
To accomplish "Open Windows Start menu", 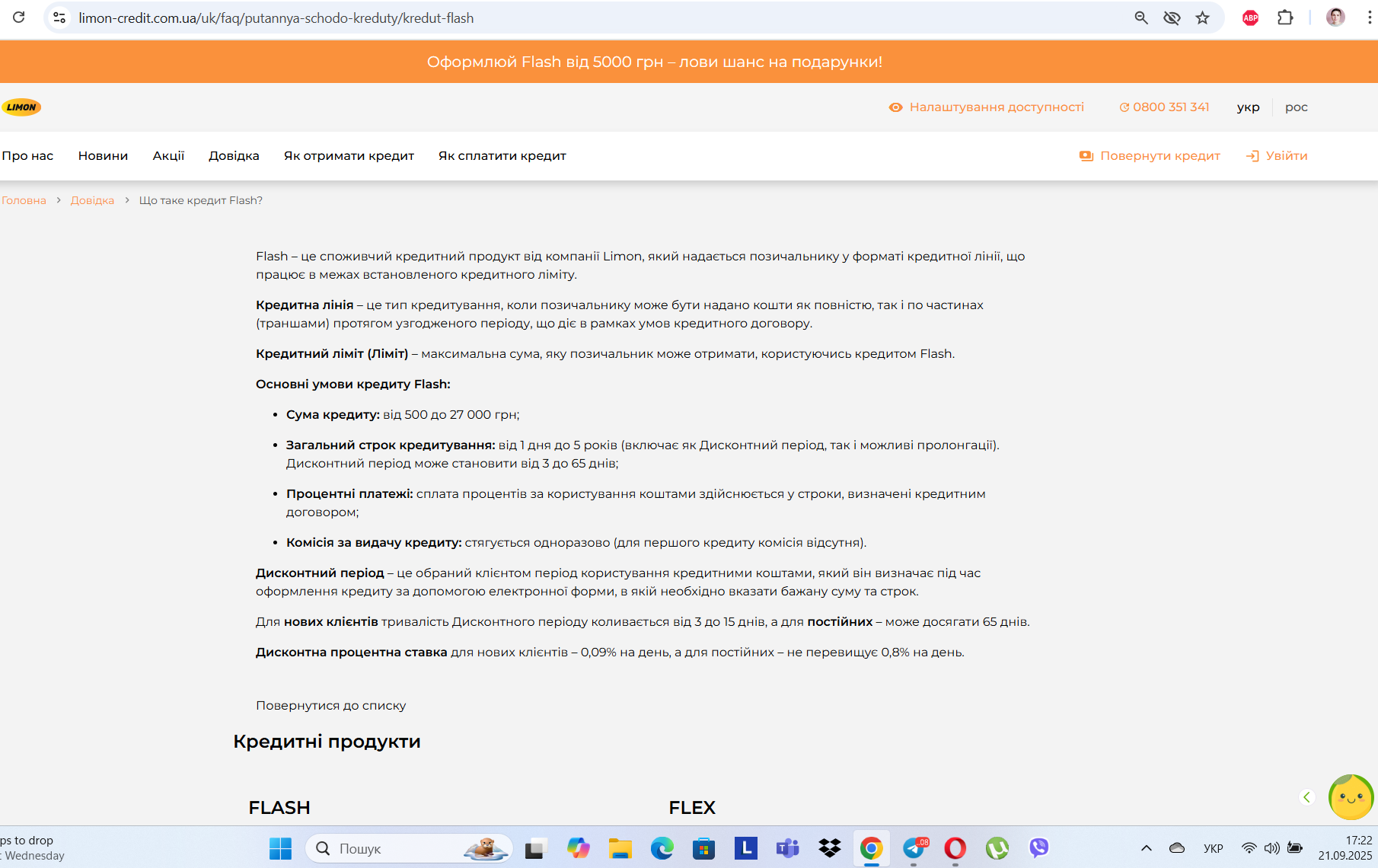I will (280, 848).
